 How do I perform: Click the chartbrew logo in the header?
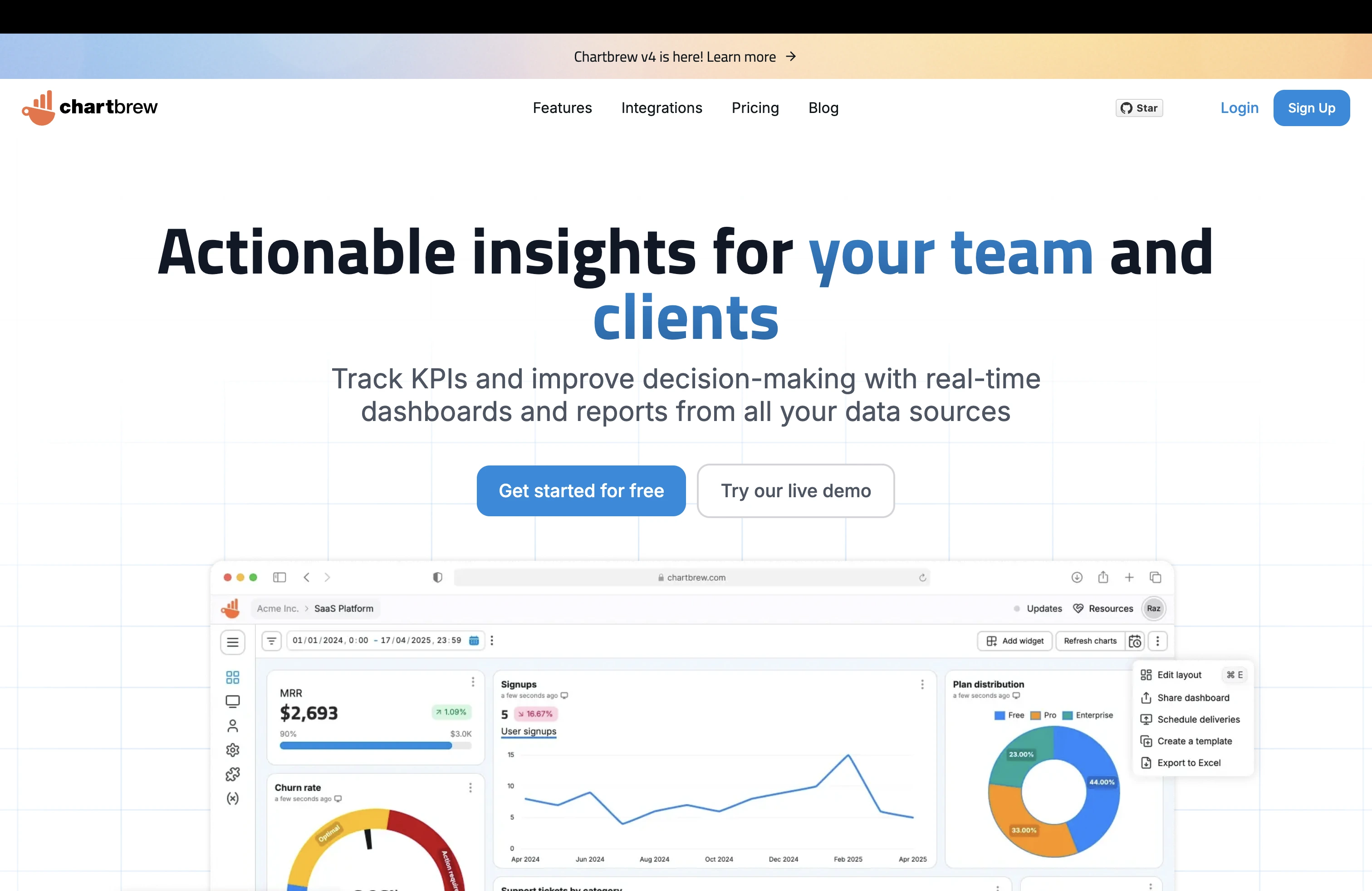tap(89, 108)
